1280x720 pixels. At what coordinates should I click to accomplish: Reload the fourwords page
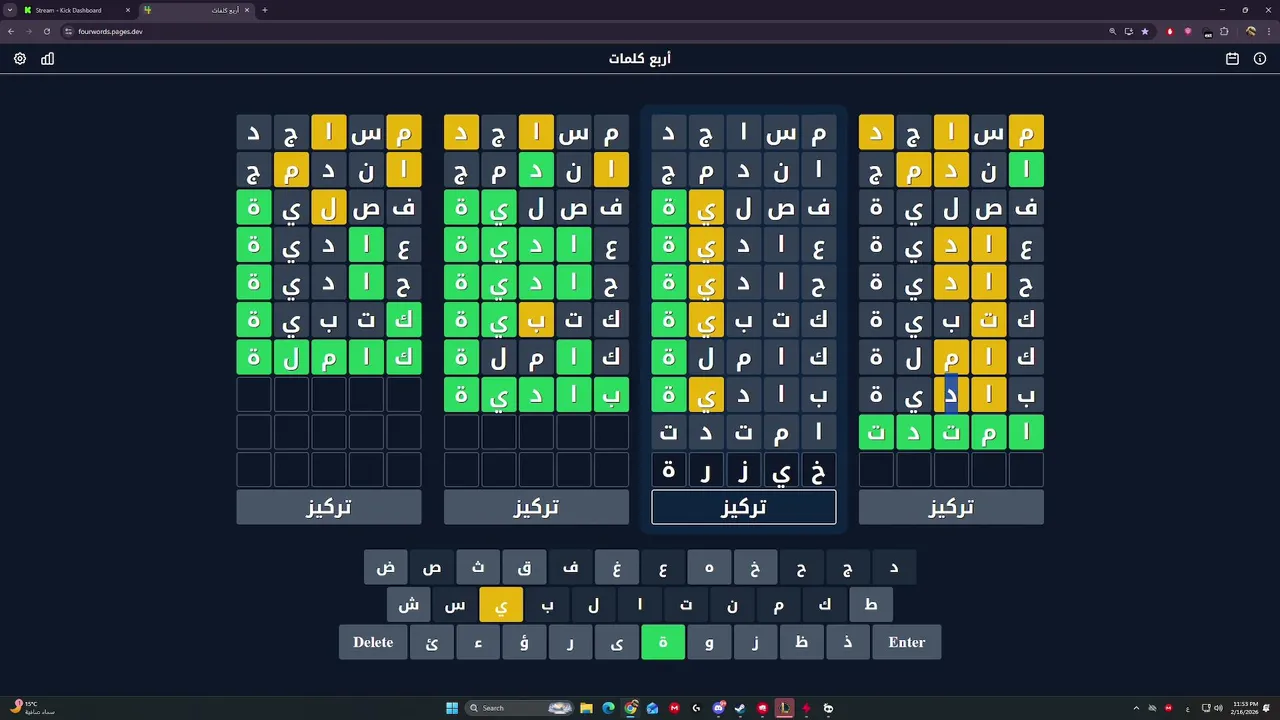tap(46, 31)
